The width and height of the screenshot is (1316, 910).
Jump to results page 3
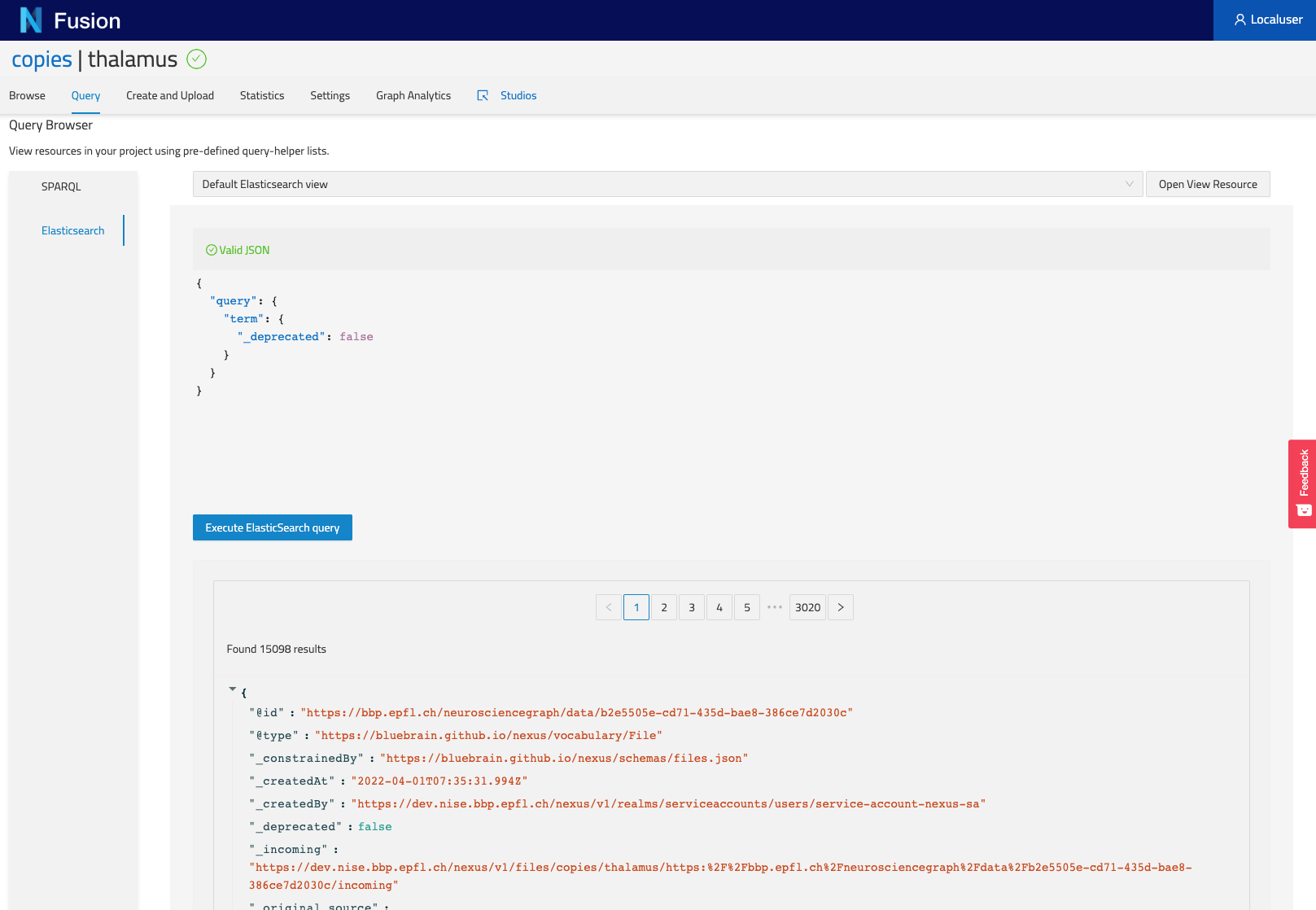(692, 607)
